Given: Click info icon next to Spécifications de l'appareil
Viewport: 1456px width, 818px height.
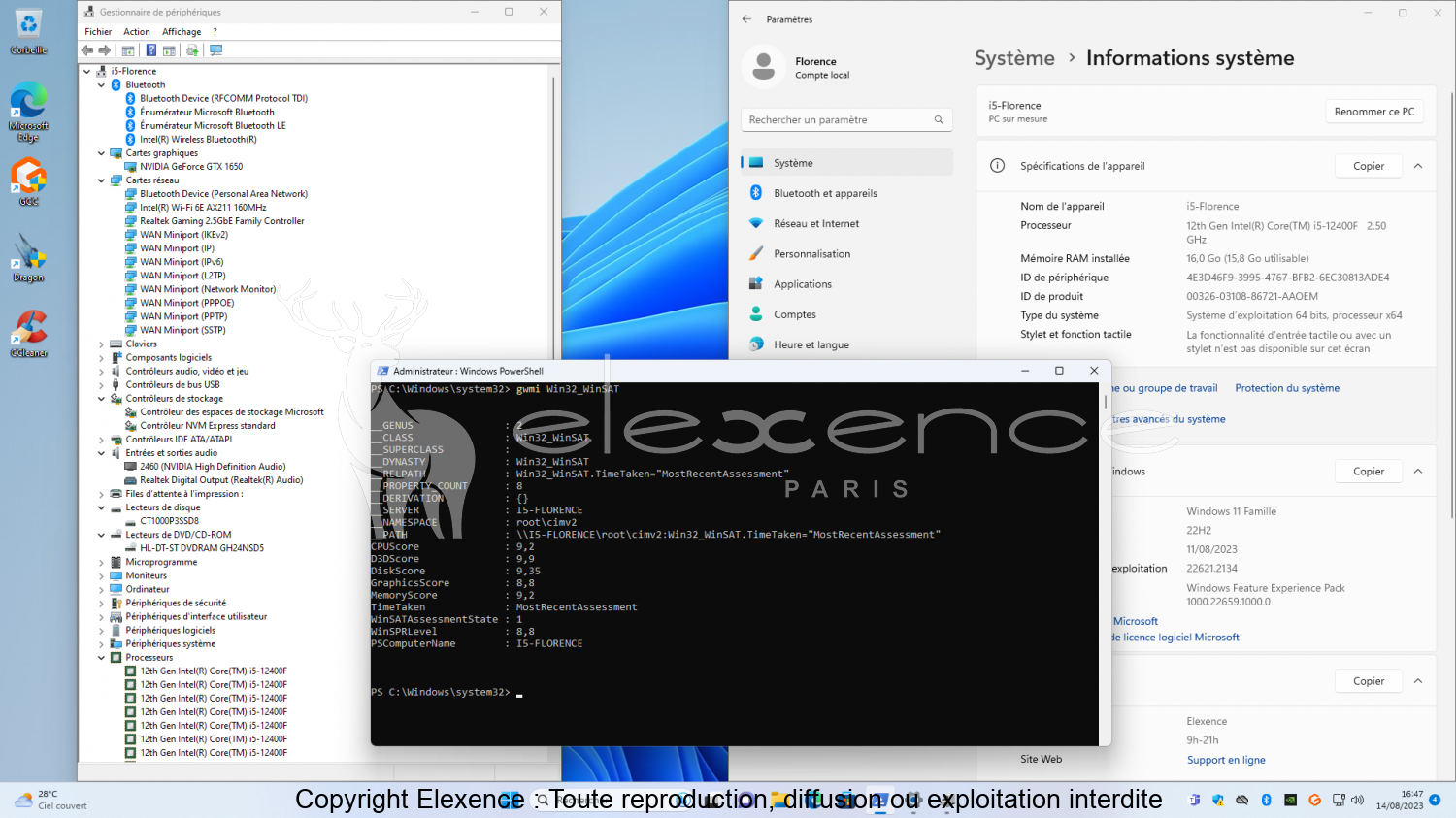Looking at the screenshot, I should [997, 166].
